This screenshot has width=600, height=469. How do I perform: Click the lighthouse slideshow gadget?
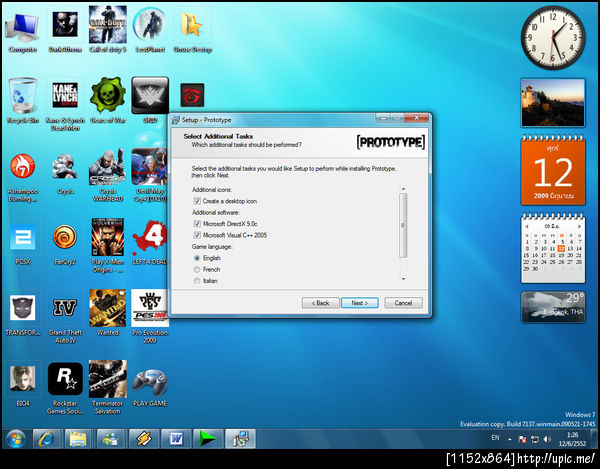[553, 103]
